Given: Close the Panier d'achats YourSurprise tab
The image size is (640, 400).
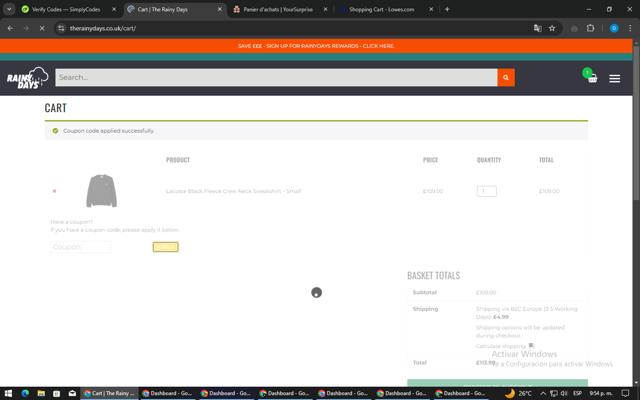Looking at the screenshot, I should pos(325,9).
